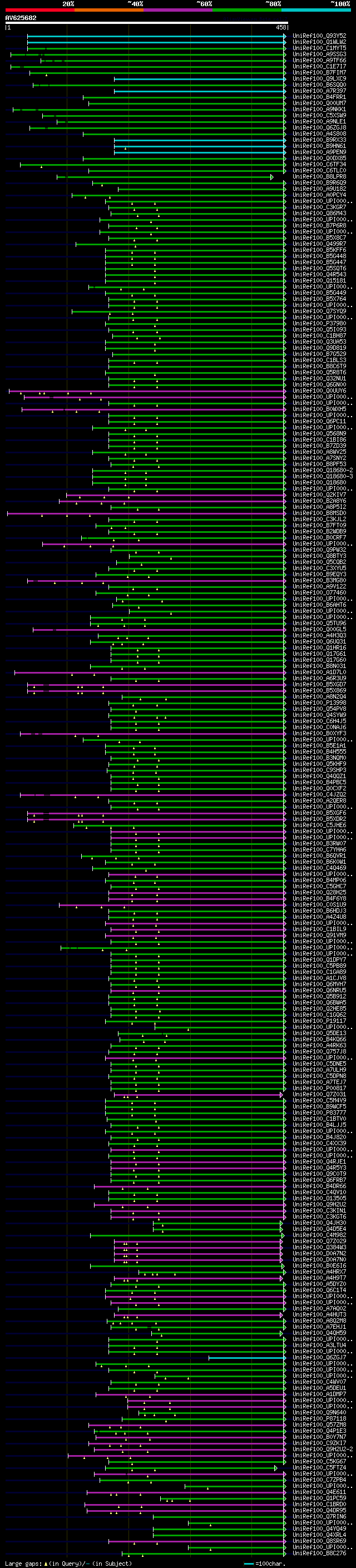
Task: Select UniRef100_B0XYF3
Action: 319,734
